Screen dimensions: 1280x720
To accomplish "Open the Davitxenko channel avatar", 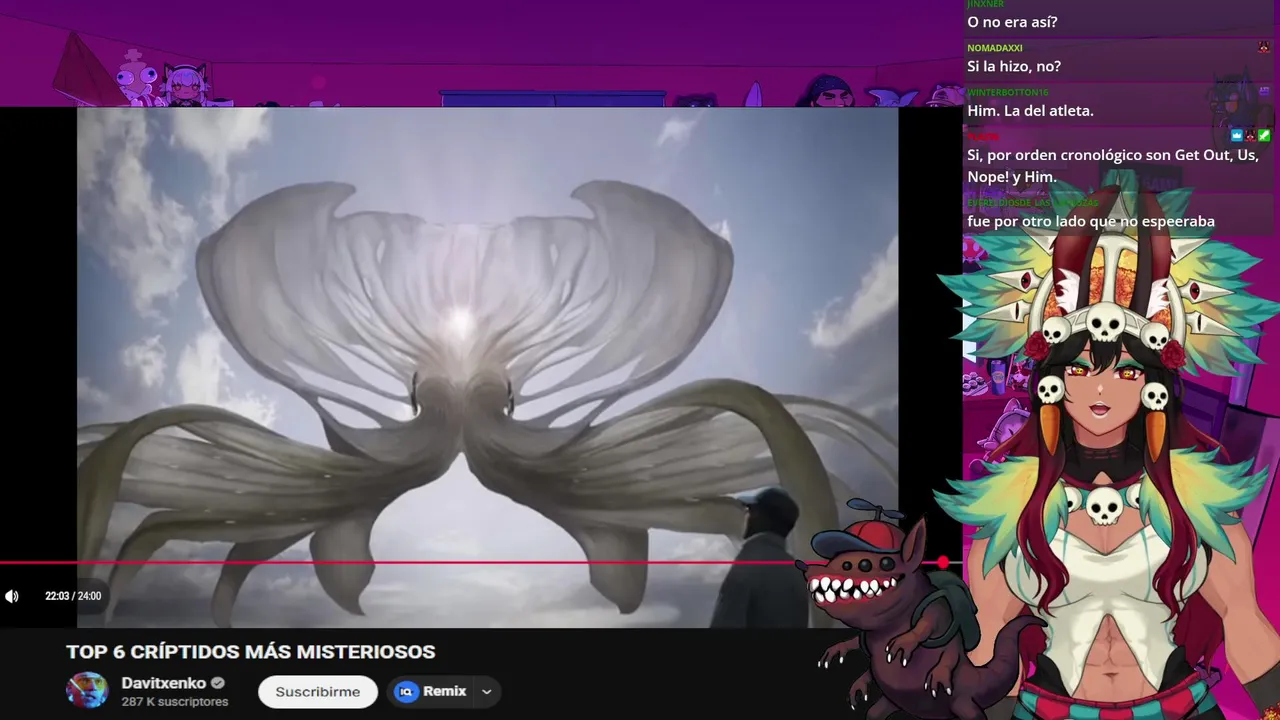I will pos(87,690).
